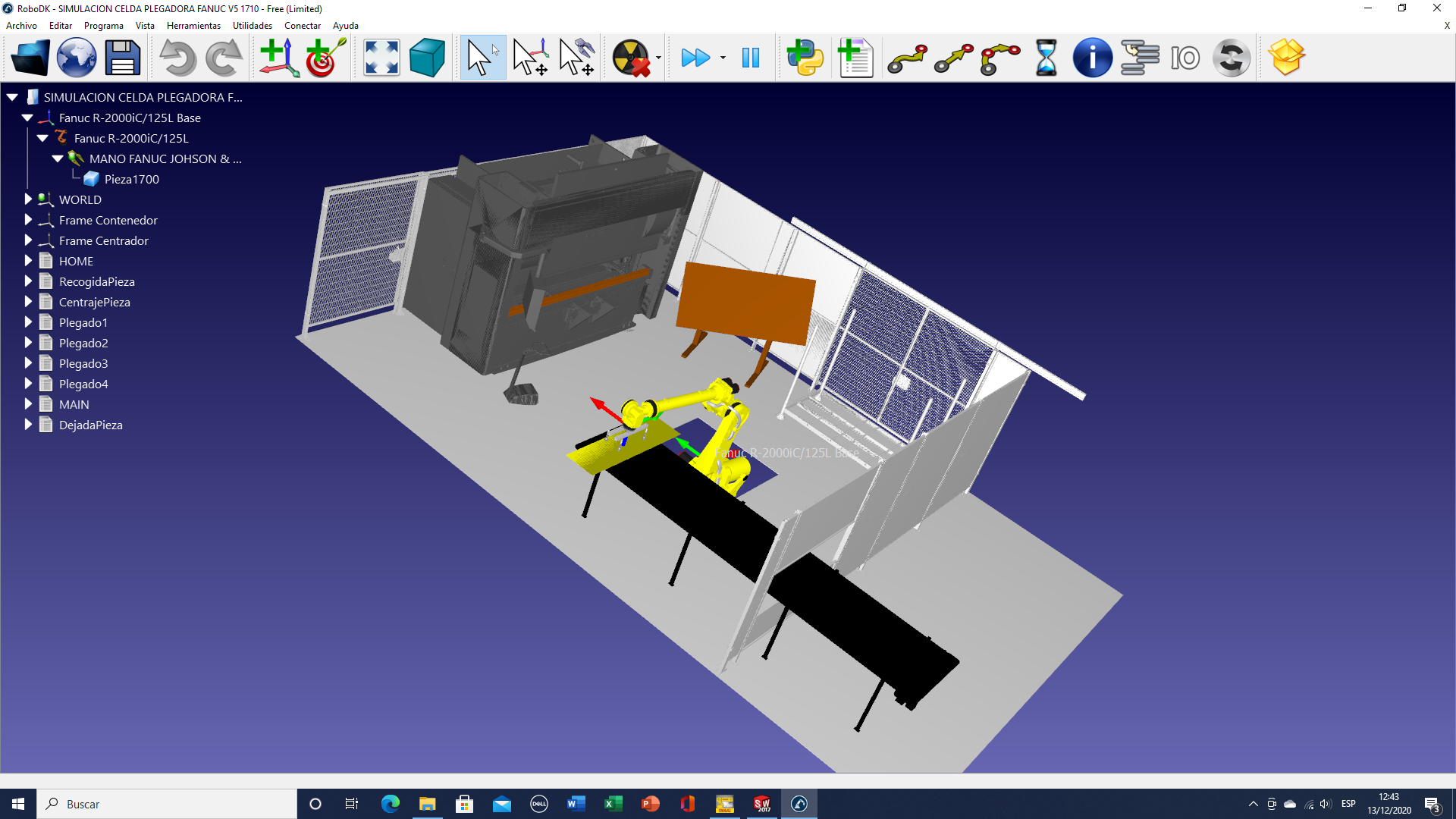1456x819 pixels.
Task: Select the MAIN program item
Action: 74,404
